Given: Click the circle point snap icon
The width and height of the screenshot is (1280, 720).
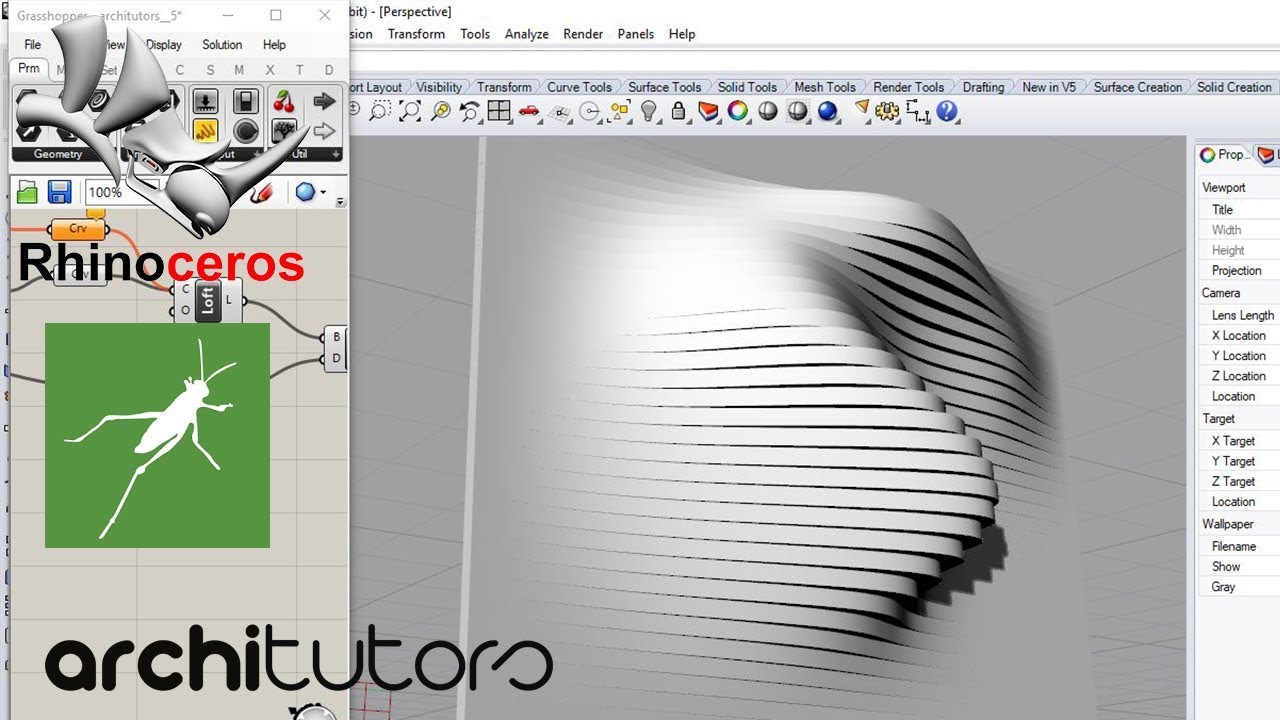Looking at the screenshot, I should pyautogui.click(x=589, y=111).
